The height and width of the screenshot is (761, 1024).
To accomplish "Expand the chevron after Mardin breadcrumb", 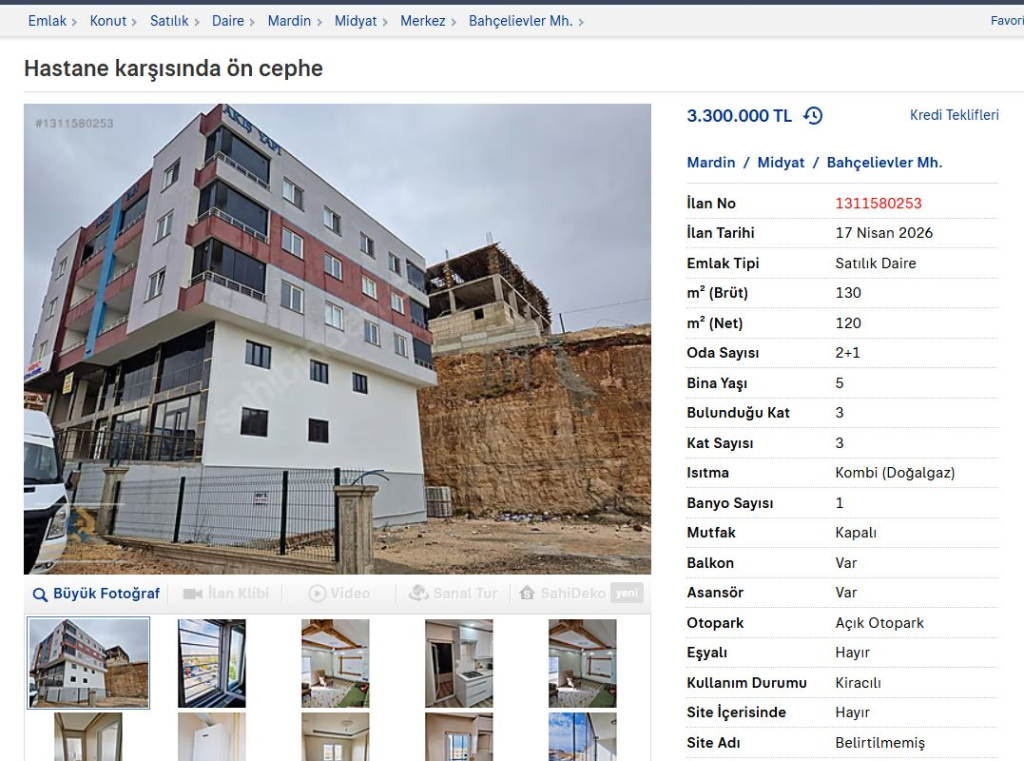I will click(319, 22).
